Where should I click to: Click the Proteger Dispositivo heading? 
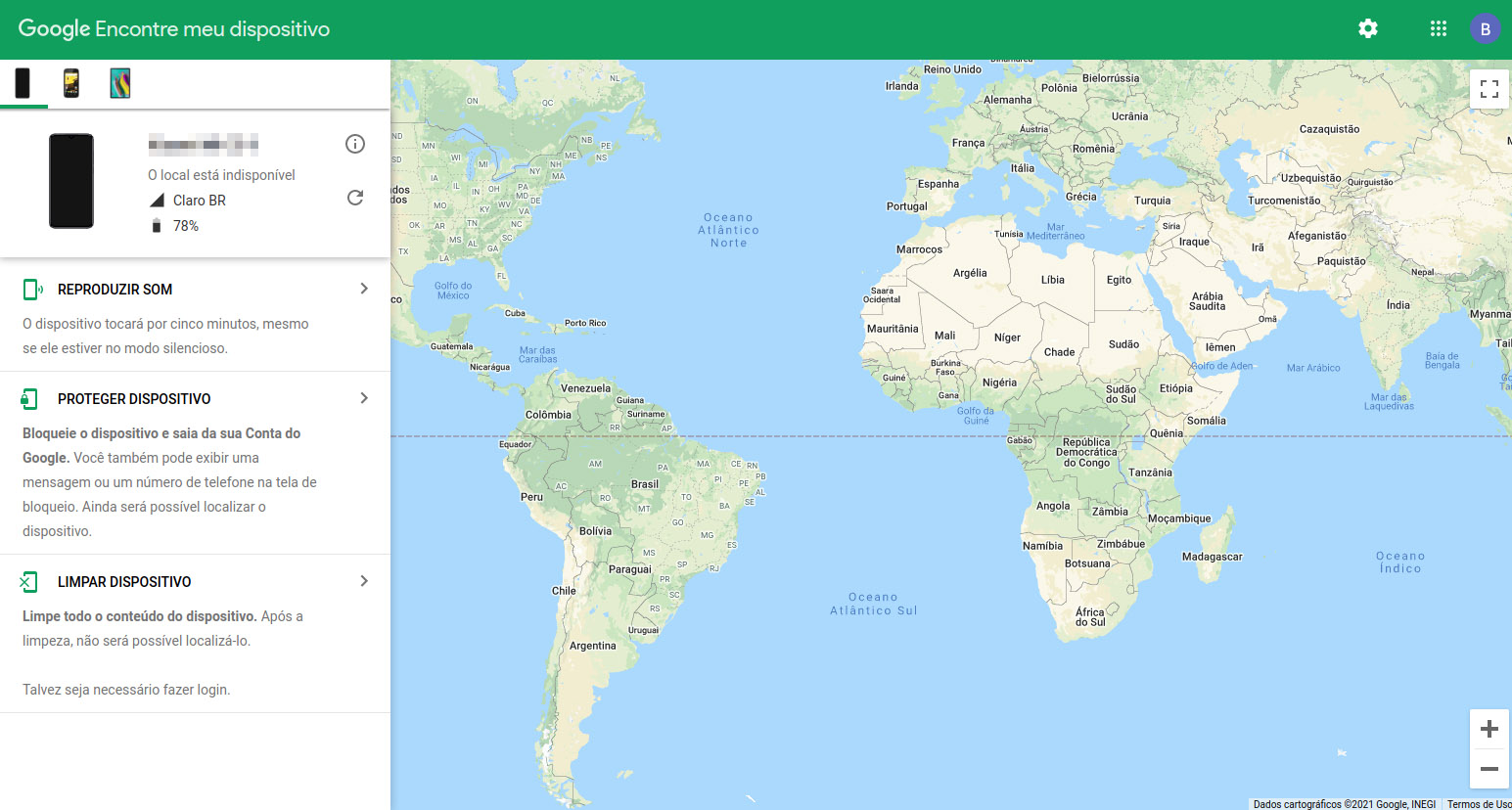(134, 399)
